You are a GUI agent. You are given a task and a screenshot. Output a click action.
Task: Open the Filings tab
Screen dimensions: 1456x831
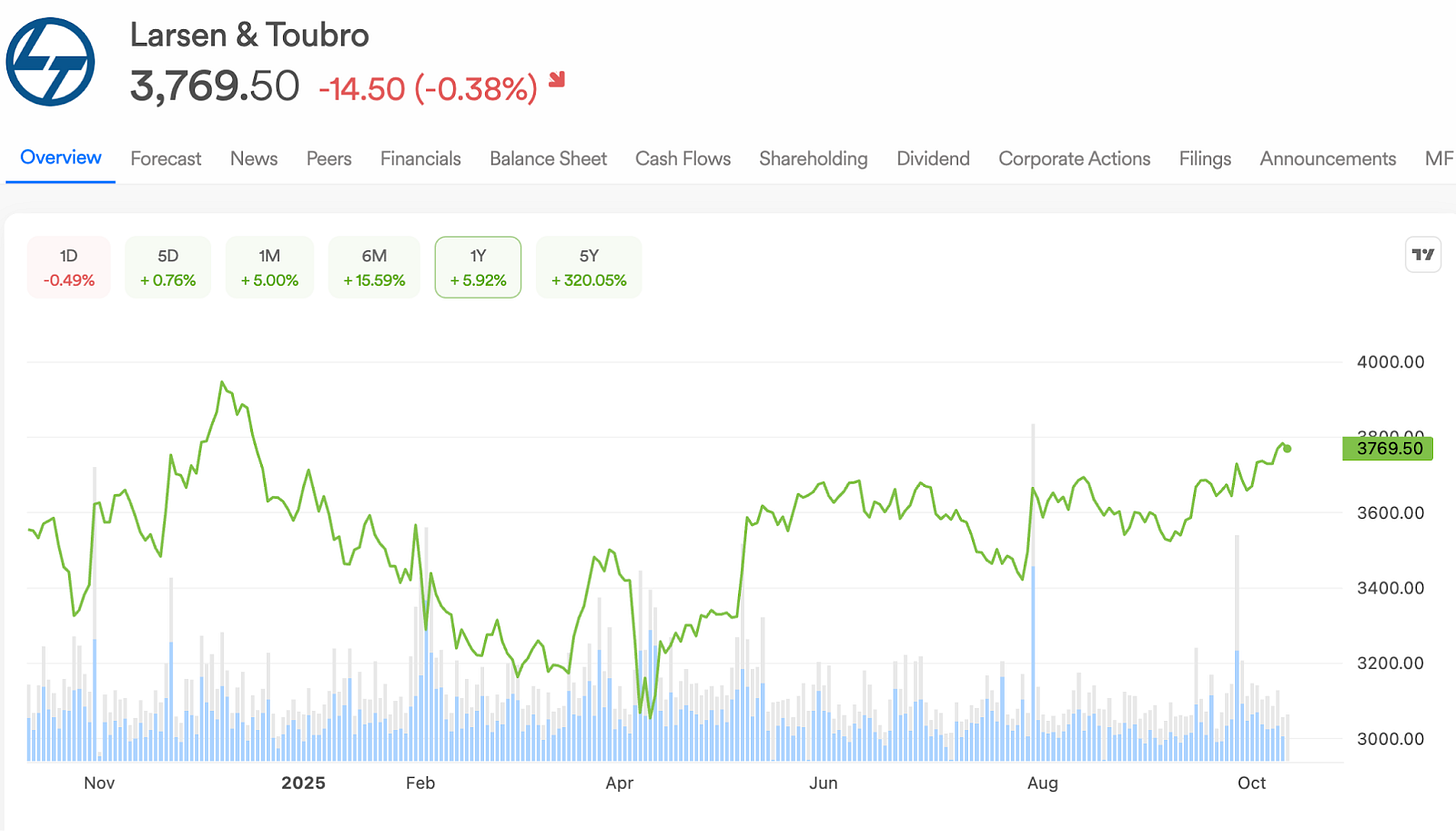(1205, 158)
